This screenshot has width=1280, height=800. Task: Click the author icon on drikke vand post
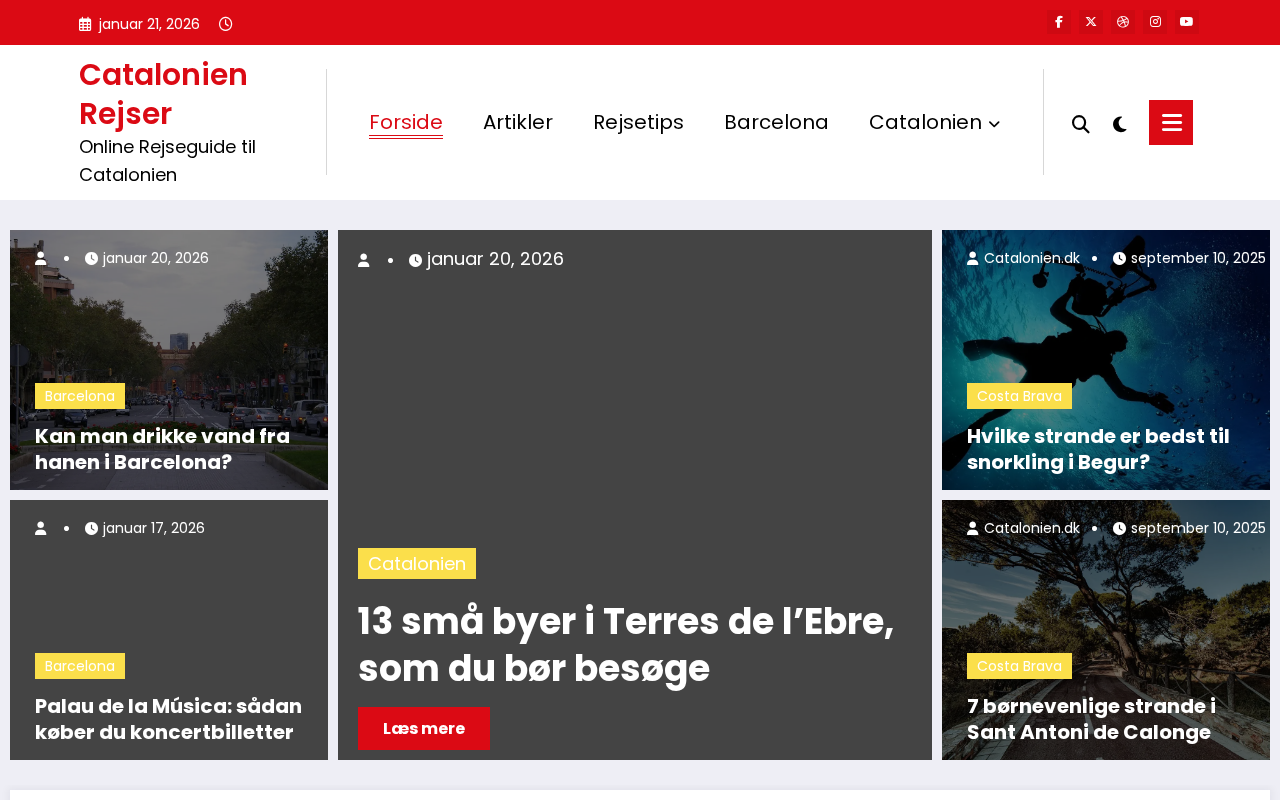[x=41, y=258]
